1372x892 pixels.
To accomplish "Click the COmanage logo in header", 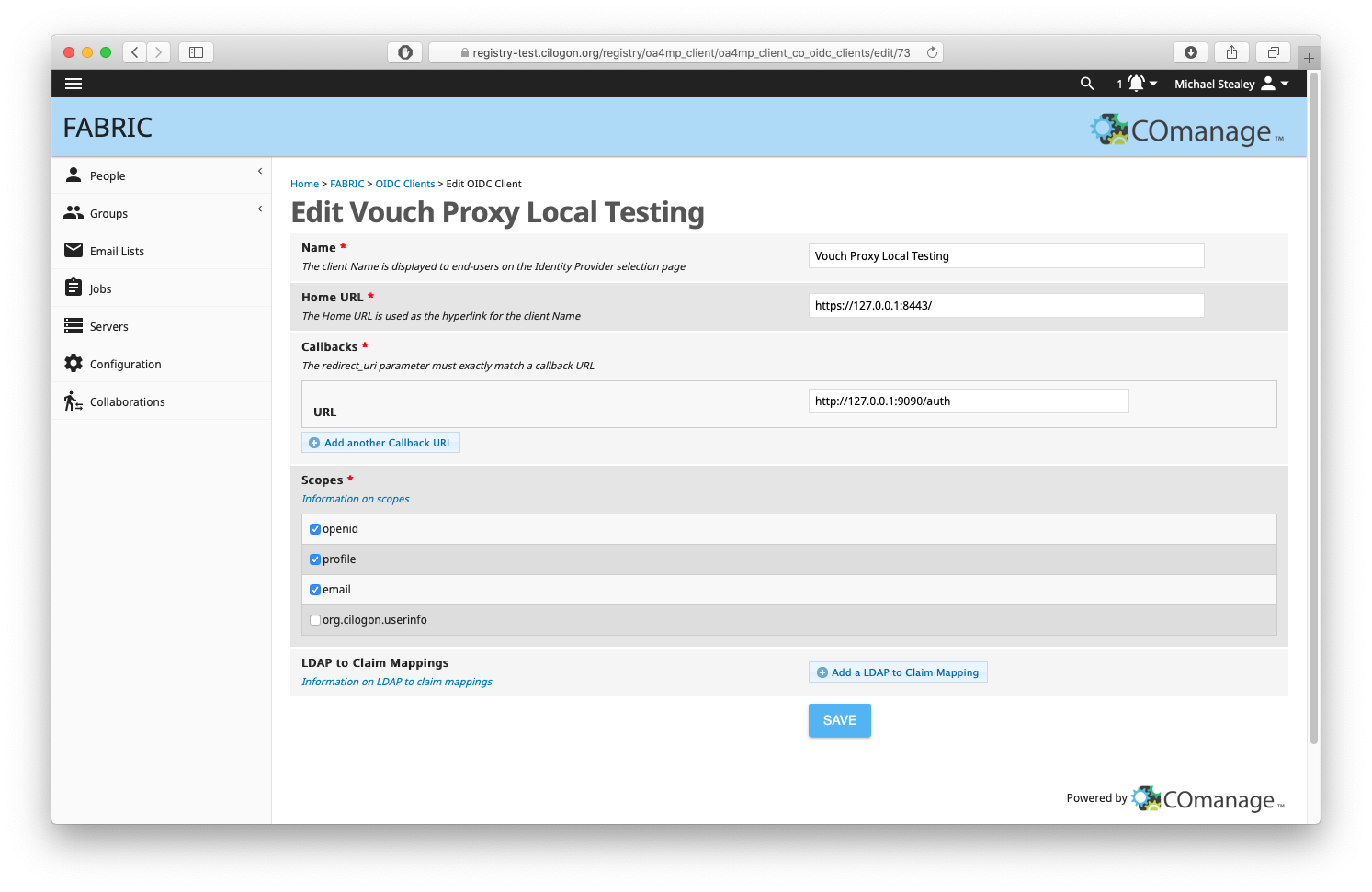I will (x=1186, y=130).
